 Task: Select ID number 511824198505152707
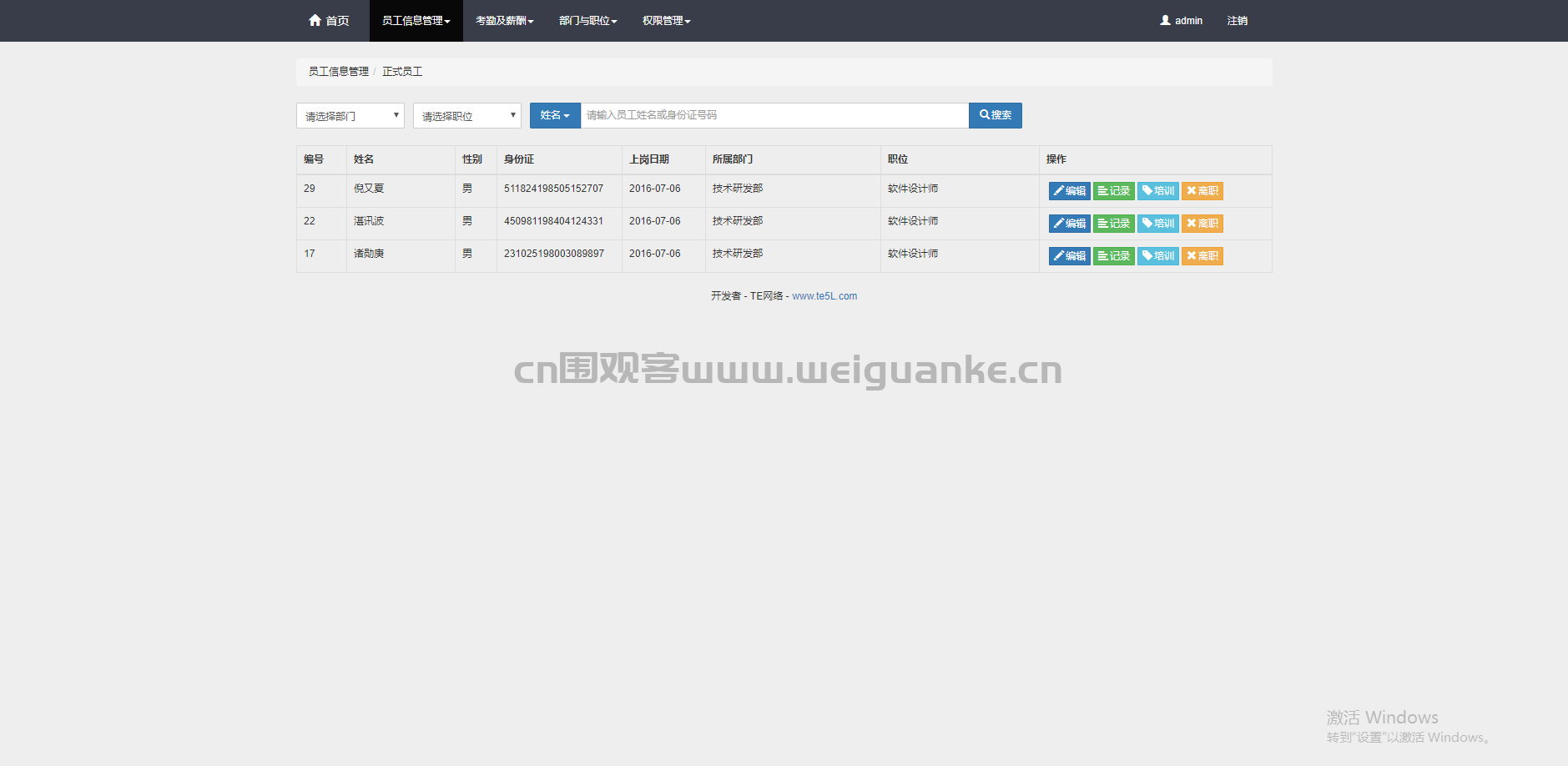553,189
